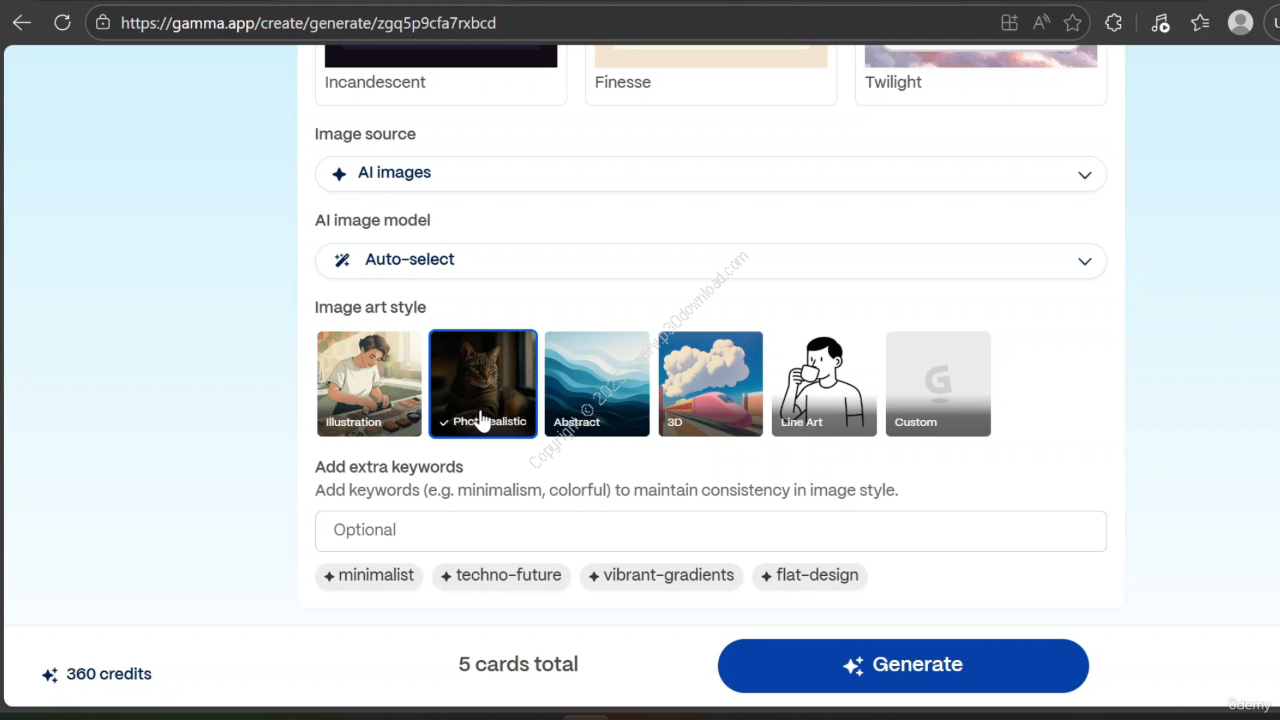Screen dimensions: 1280x720
Task: Pick the Line Art image style
Action: click(824, 384)
